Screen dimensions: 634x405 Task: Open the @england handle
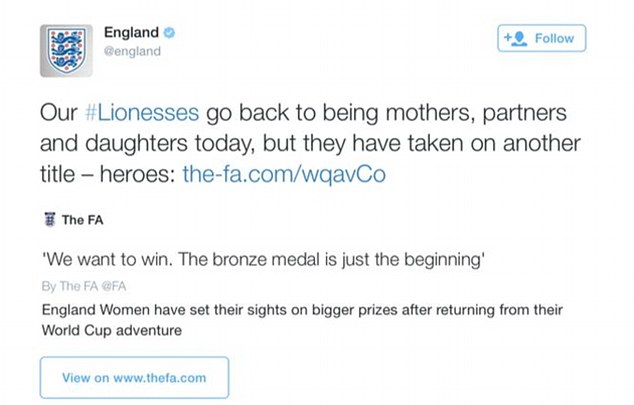click(x=132, y=51)
